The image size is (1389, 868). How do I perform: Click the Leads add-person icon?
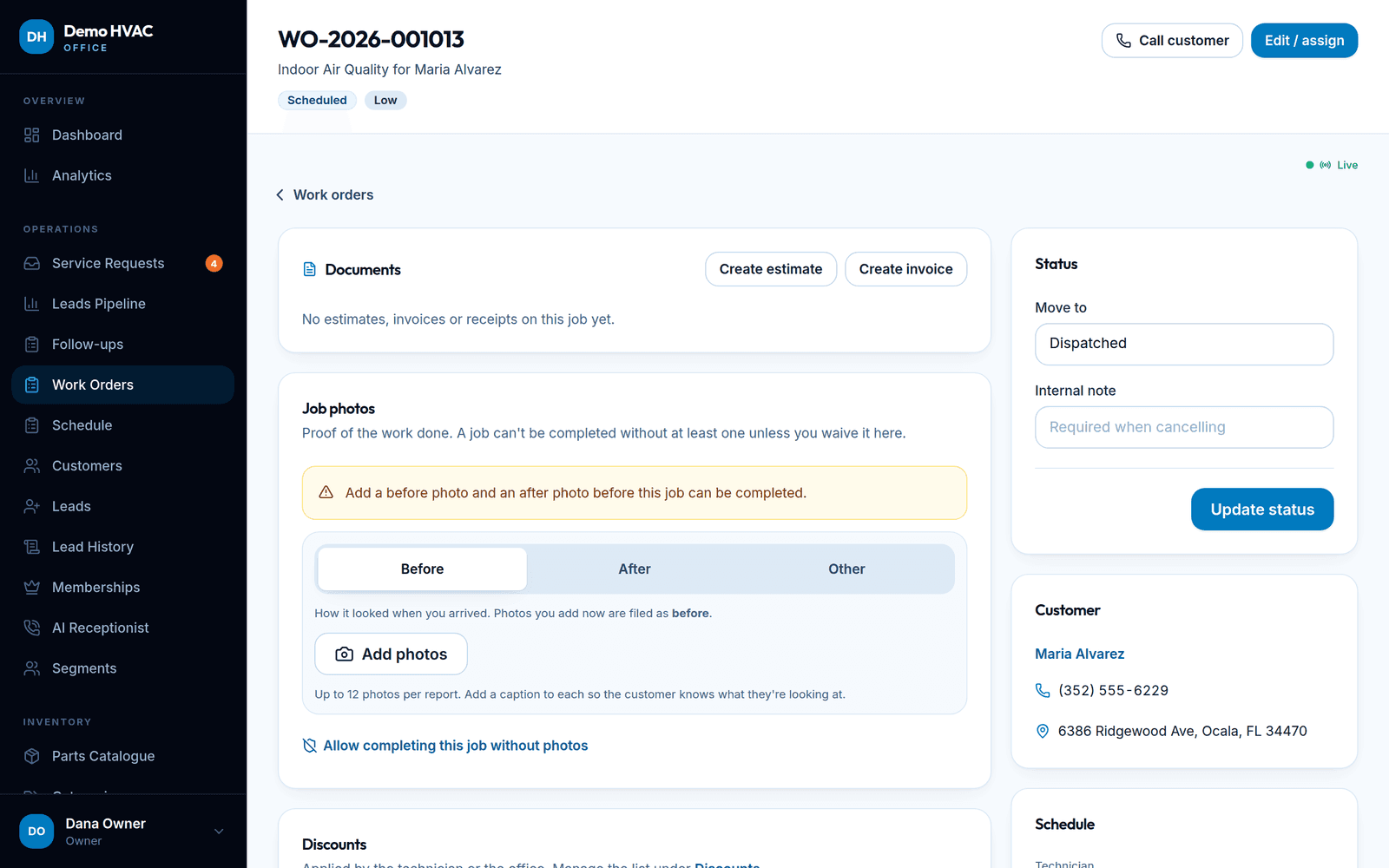tap(32, 506)
